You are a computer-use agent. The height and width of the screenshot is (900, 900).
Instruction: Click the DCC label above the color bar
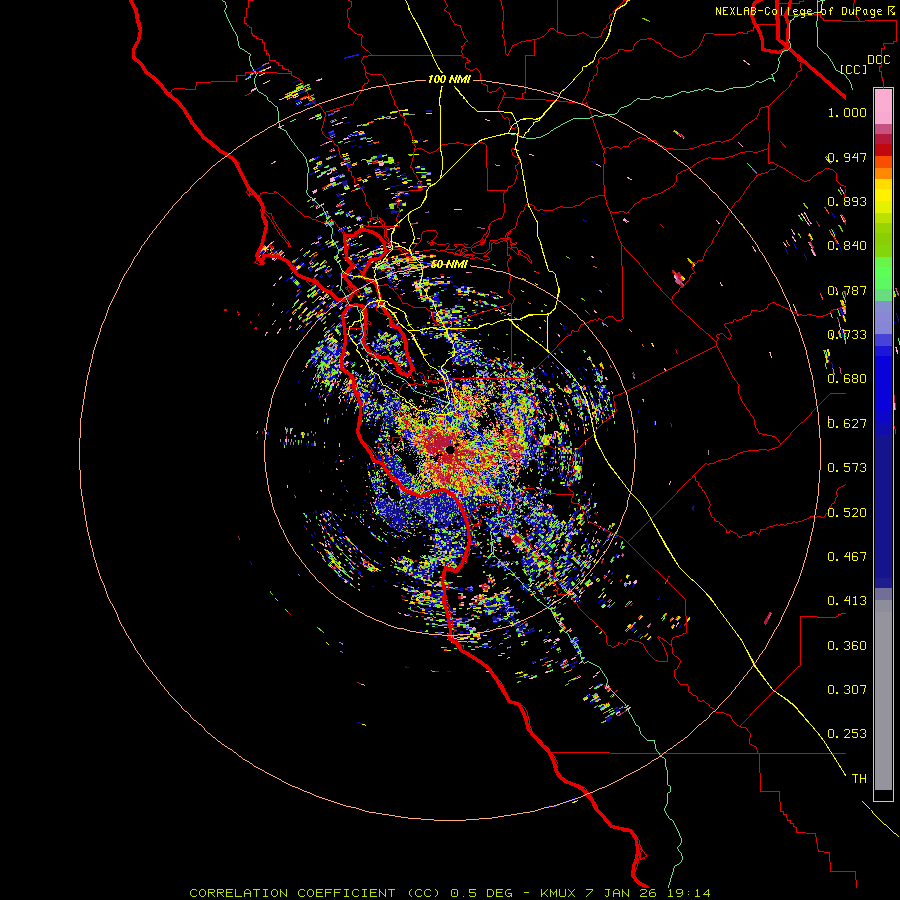pyautogui.click(x=878, y=60)
